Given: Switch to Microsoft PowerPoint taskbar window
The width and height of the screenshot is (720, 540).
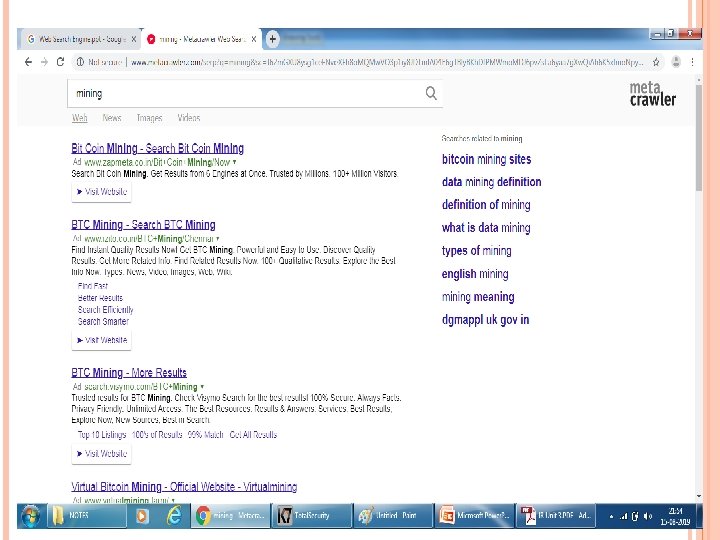Looking at the screenshot, I should pyautogui.click(x=474, y=516).
